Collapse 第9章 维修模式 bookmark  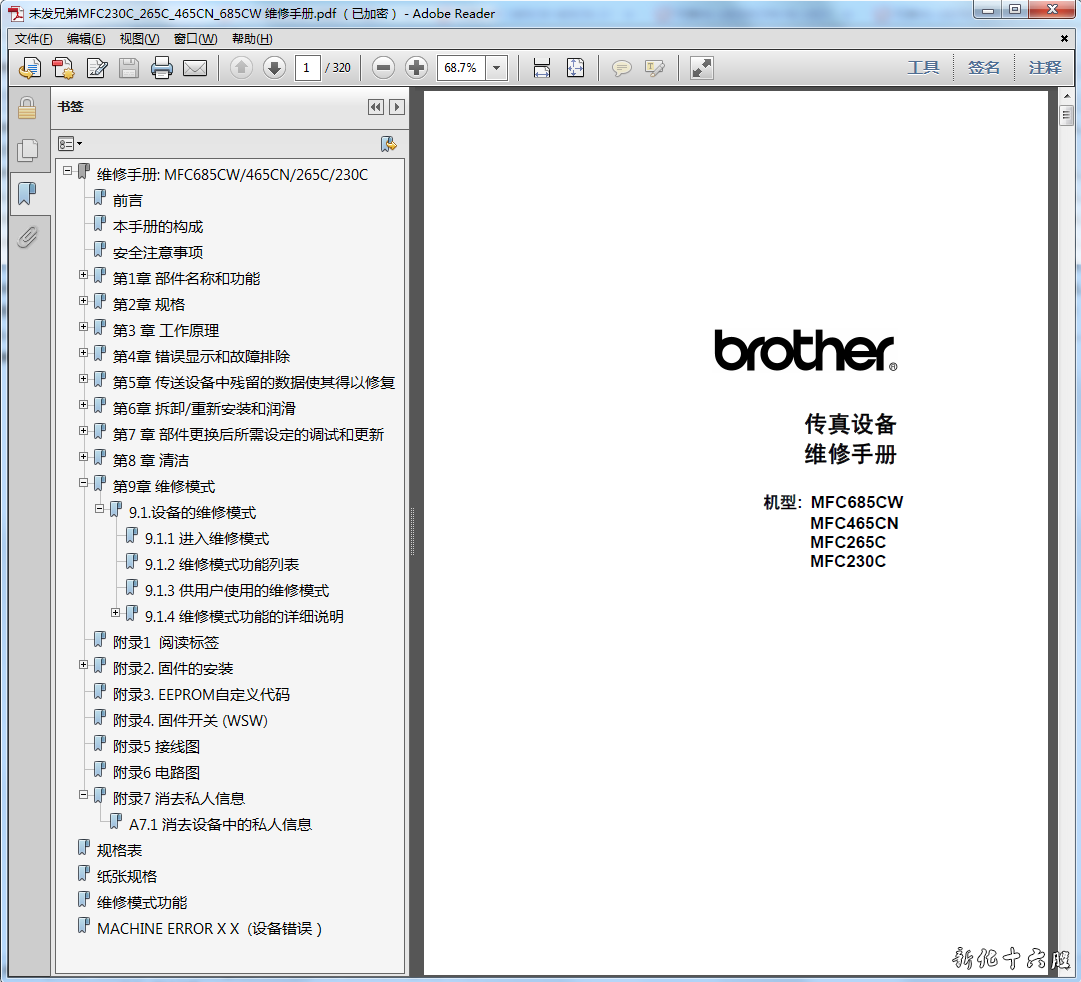coord(84,482)
